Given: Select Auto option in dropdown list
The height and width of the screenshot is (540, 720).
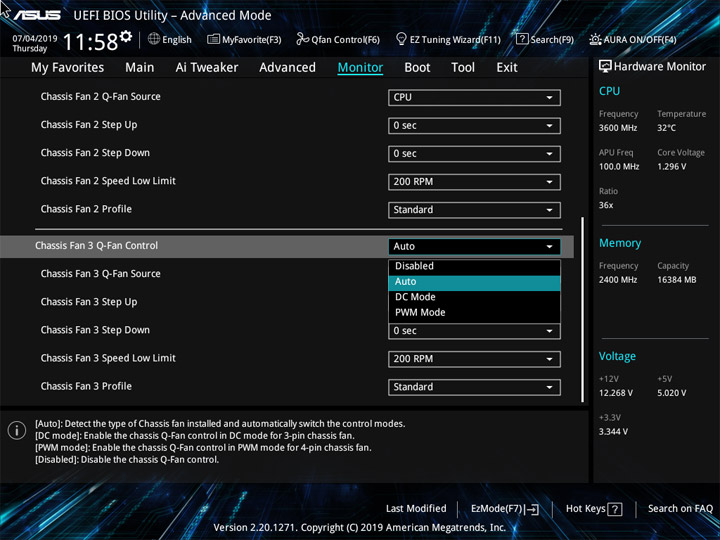Looking at the screenshot, I should 474,282.
